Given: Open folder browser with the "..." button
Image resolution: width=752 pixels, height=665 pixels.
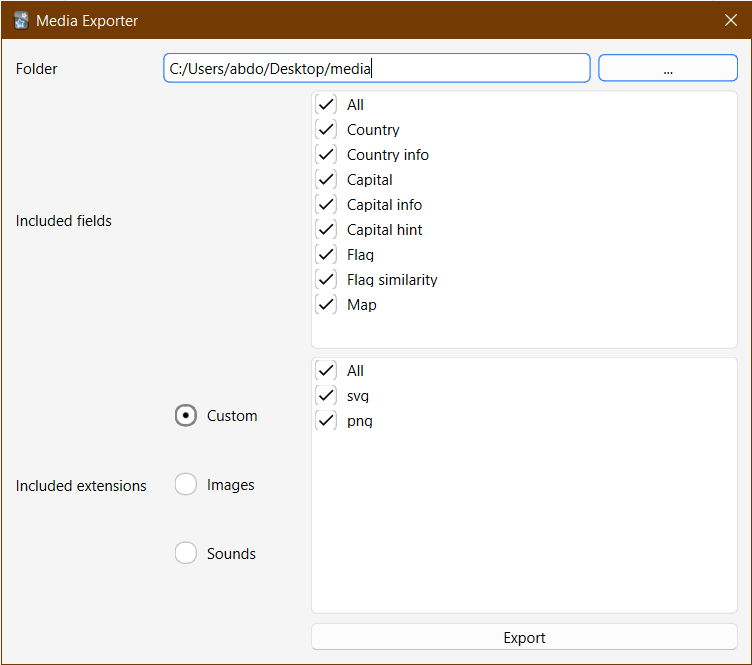Looking at the screenshot, I should pos(668,68).
